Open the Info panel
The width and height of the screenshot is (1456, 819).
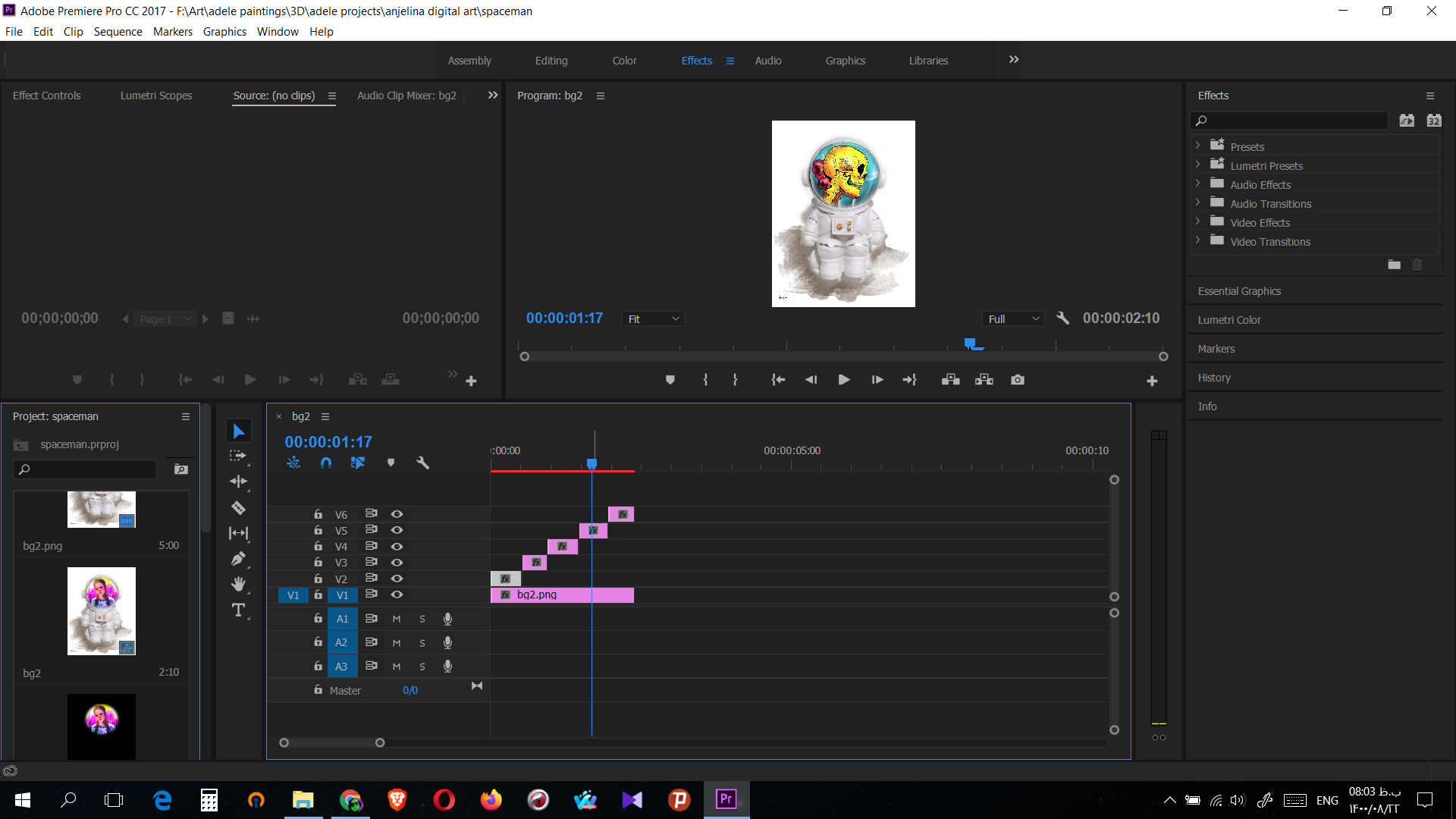(x=1207, y=406)
